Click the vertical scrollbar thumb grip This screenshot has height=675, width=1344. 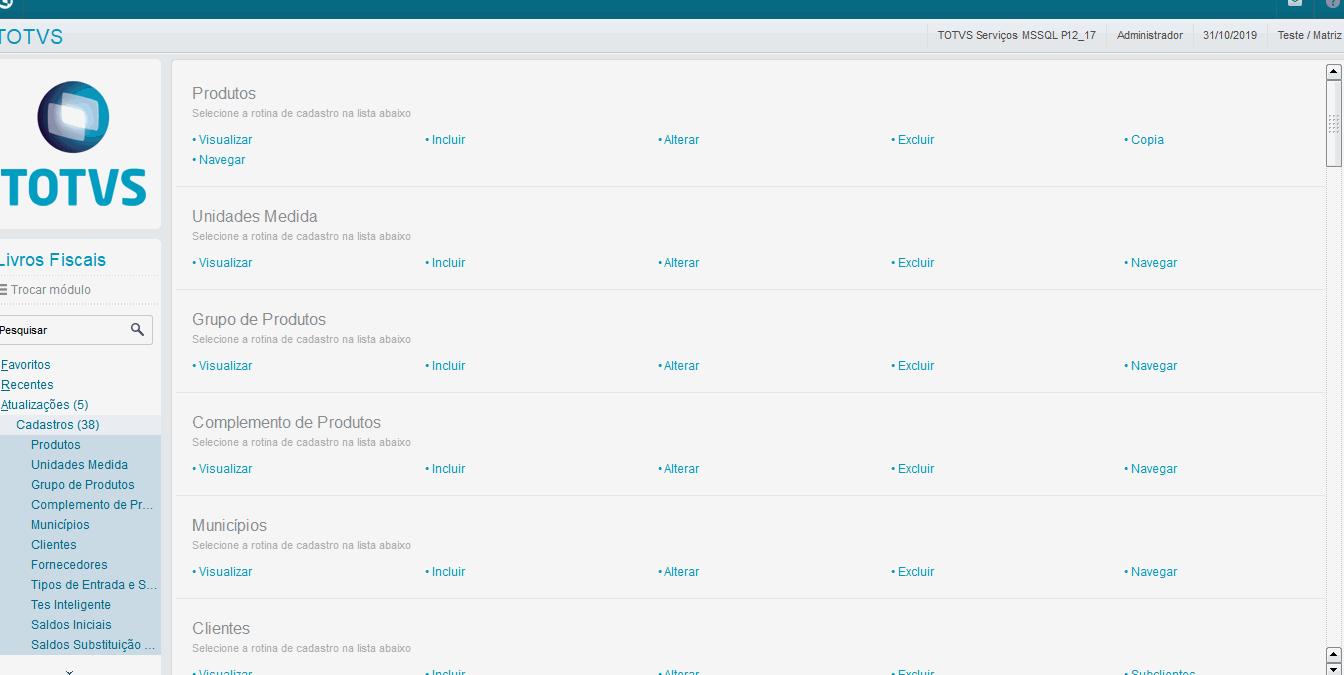1333,123
